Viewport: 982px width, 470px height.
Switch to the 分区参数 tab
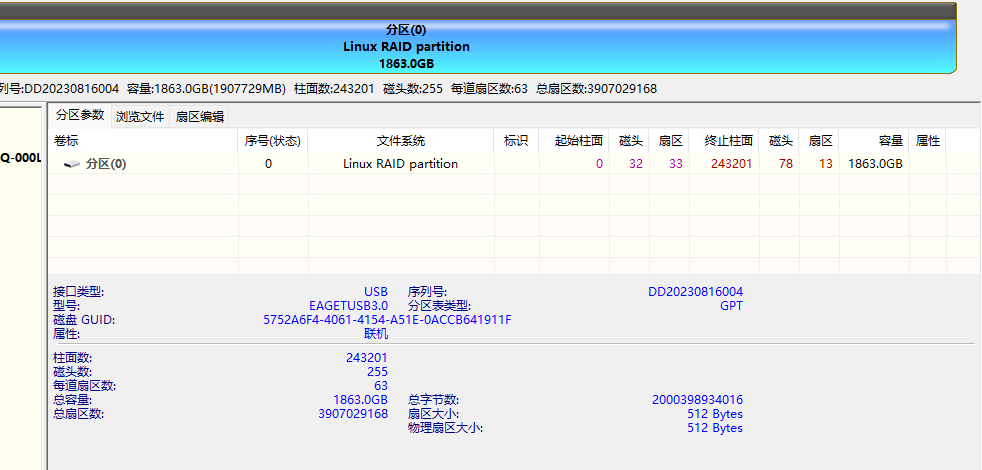[80, 115]
